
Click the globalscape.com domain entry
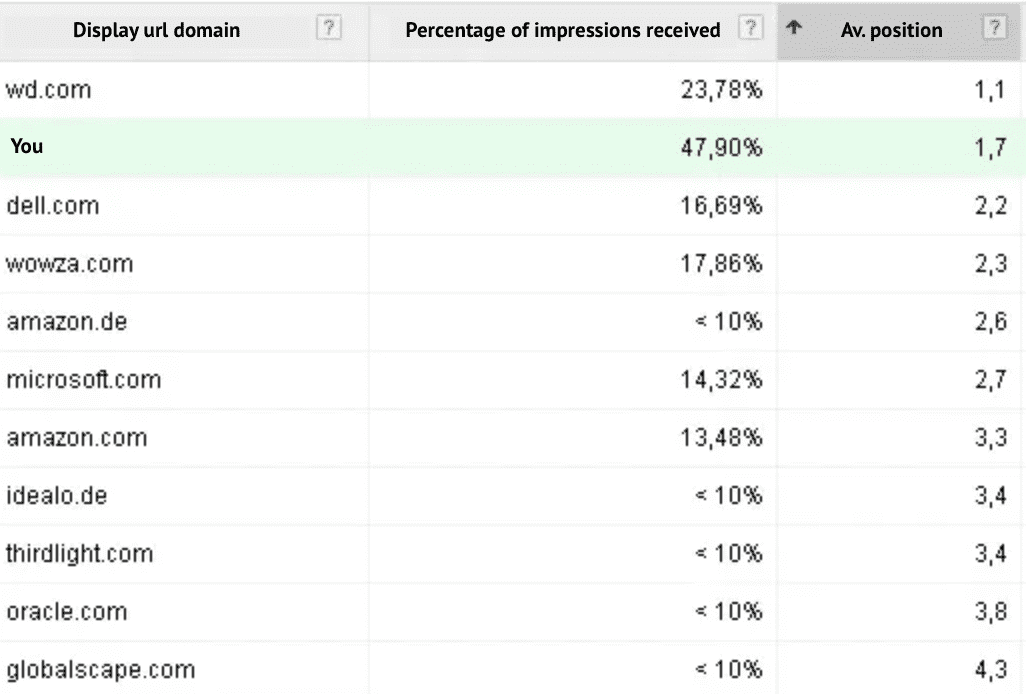(100, 669)
